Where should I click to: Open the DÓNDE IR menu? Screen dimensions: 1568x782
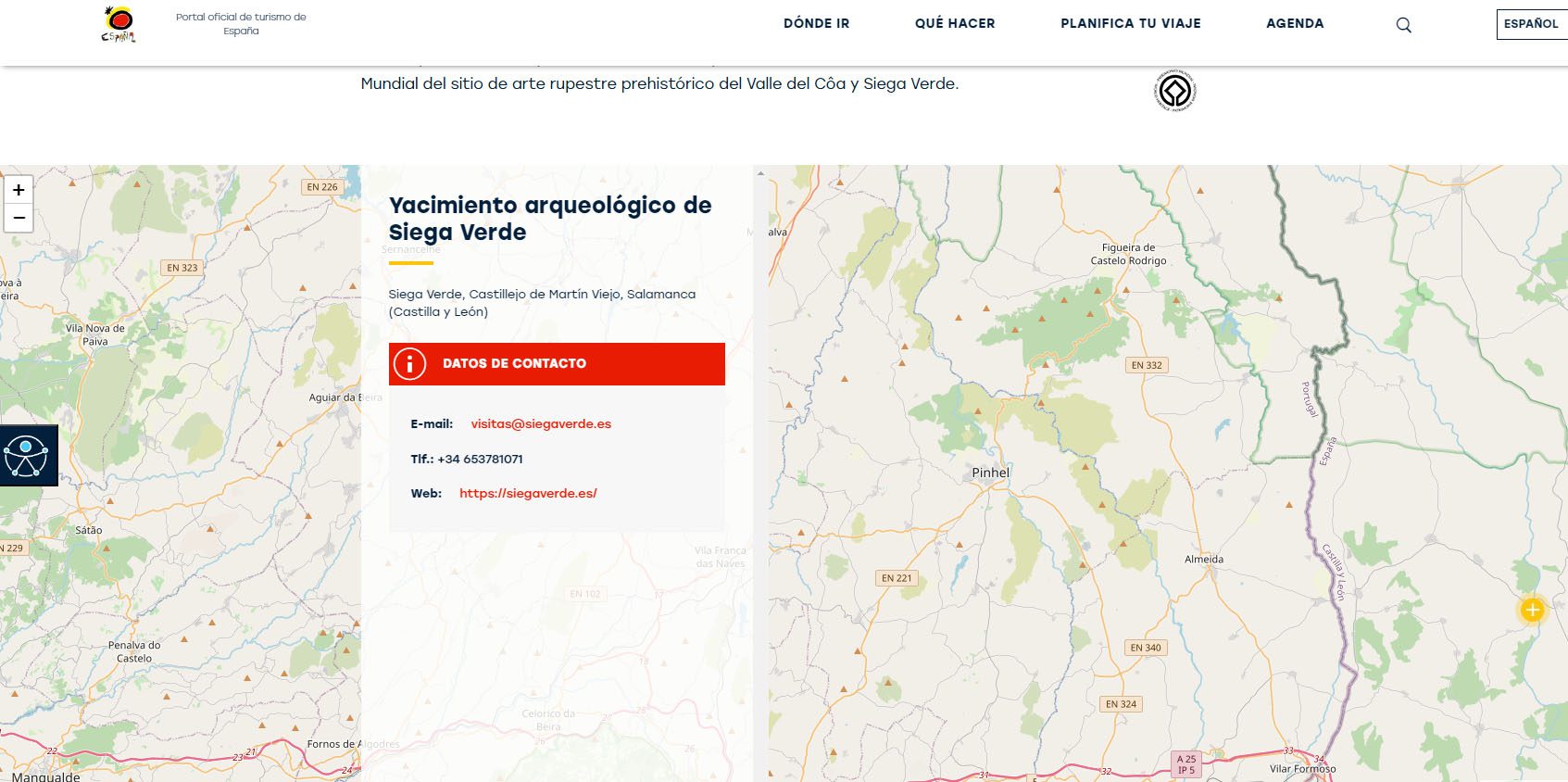coord(816,23)
